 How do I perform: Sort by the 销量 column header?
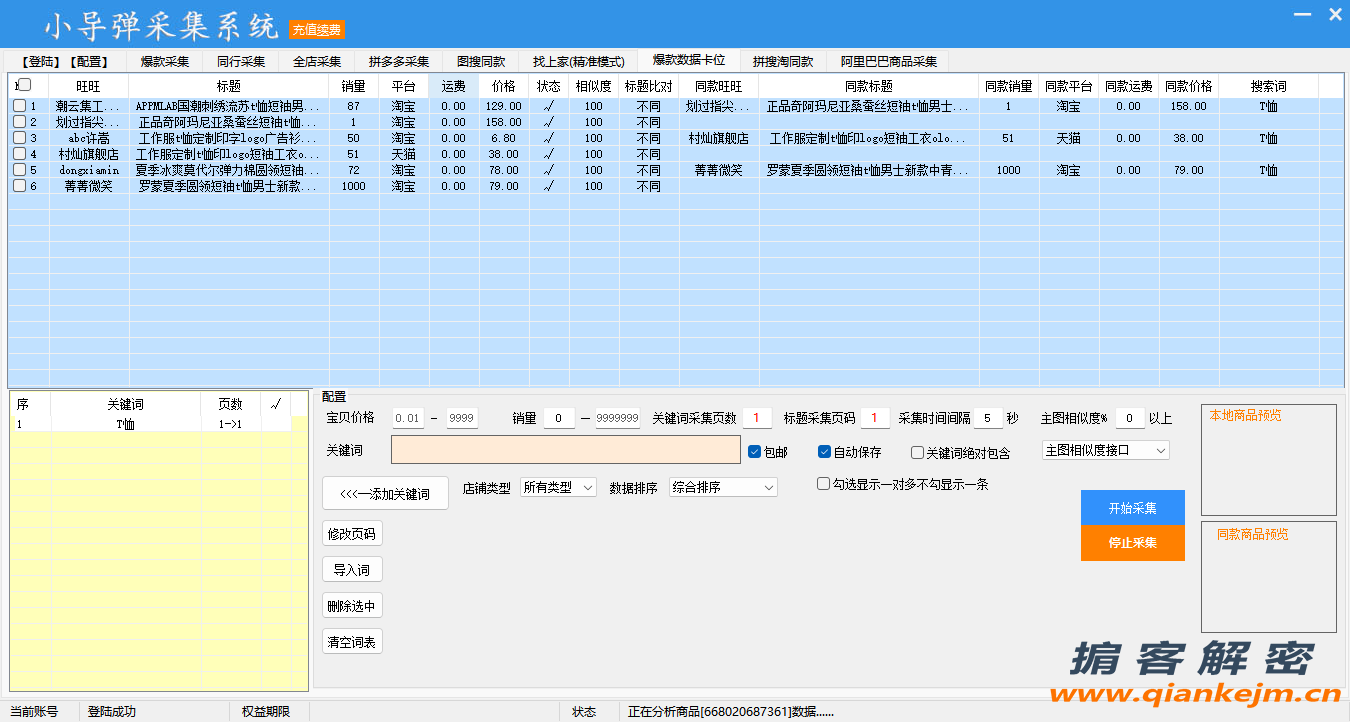(x=354, y=86)
